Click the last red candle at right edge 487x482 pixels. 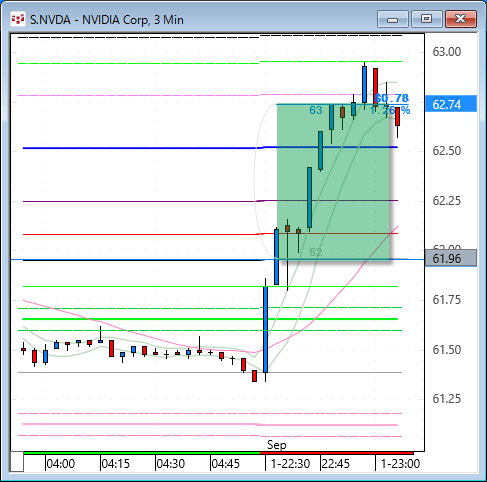pos(397,117)
